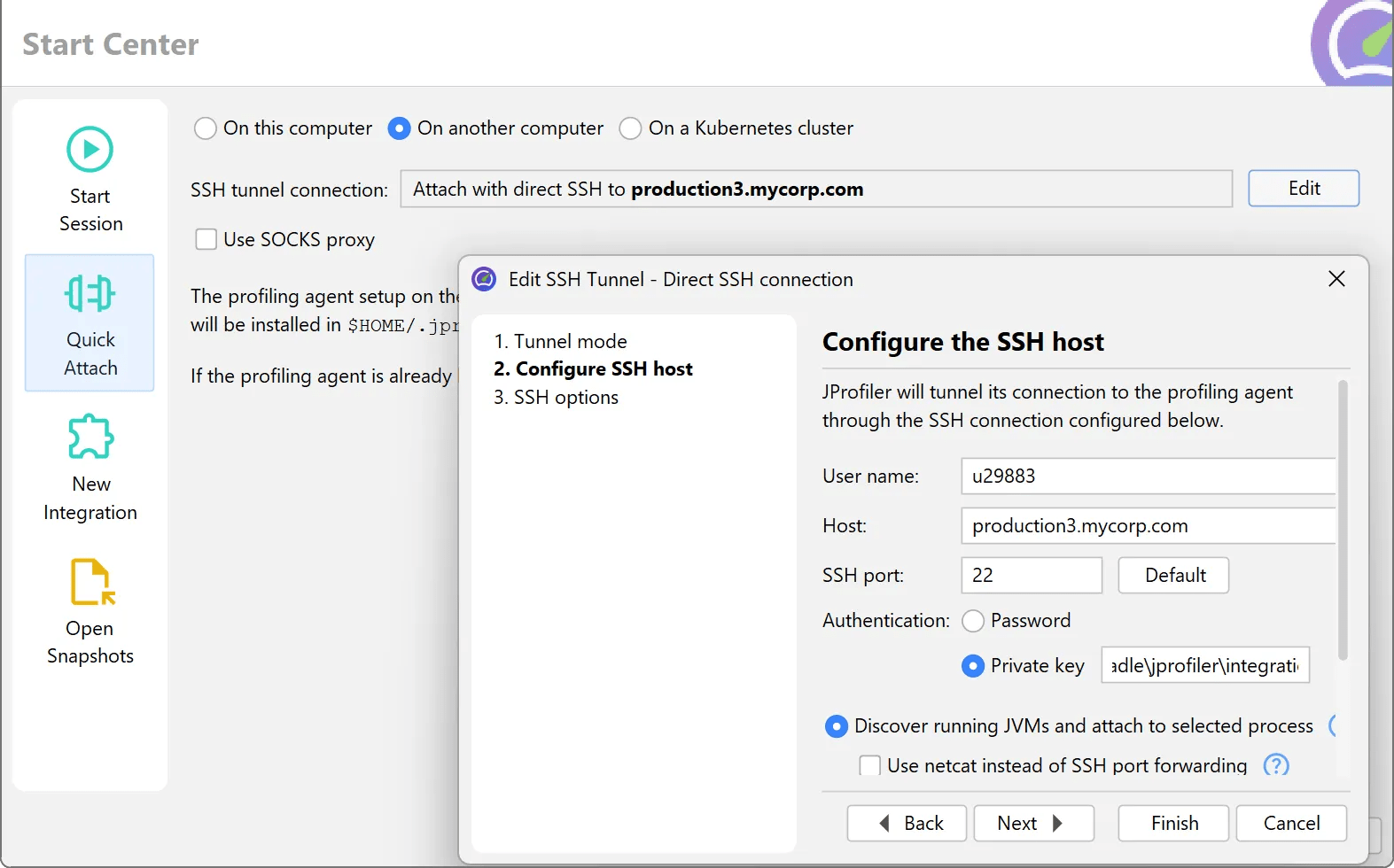Select the Quick Attach plug icon

(90, 293)
